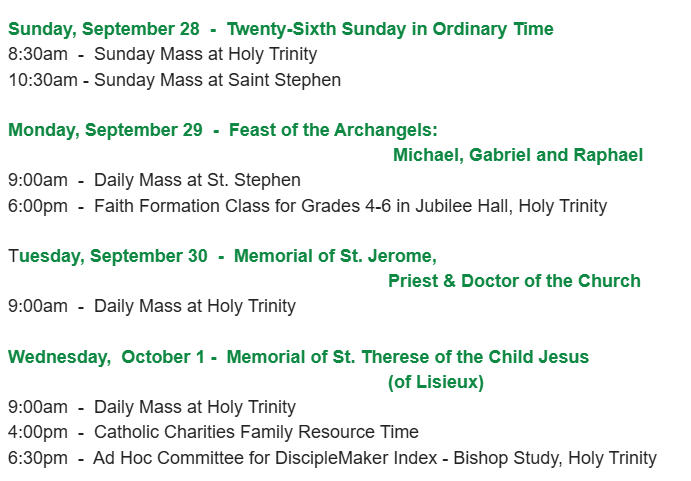The image size is (691, 481).
Task: Click the Tuesday, September 30 date heading
Action: click(108, 256)
